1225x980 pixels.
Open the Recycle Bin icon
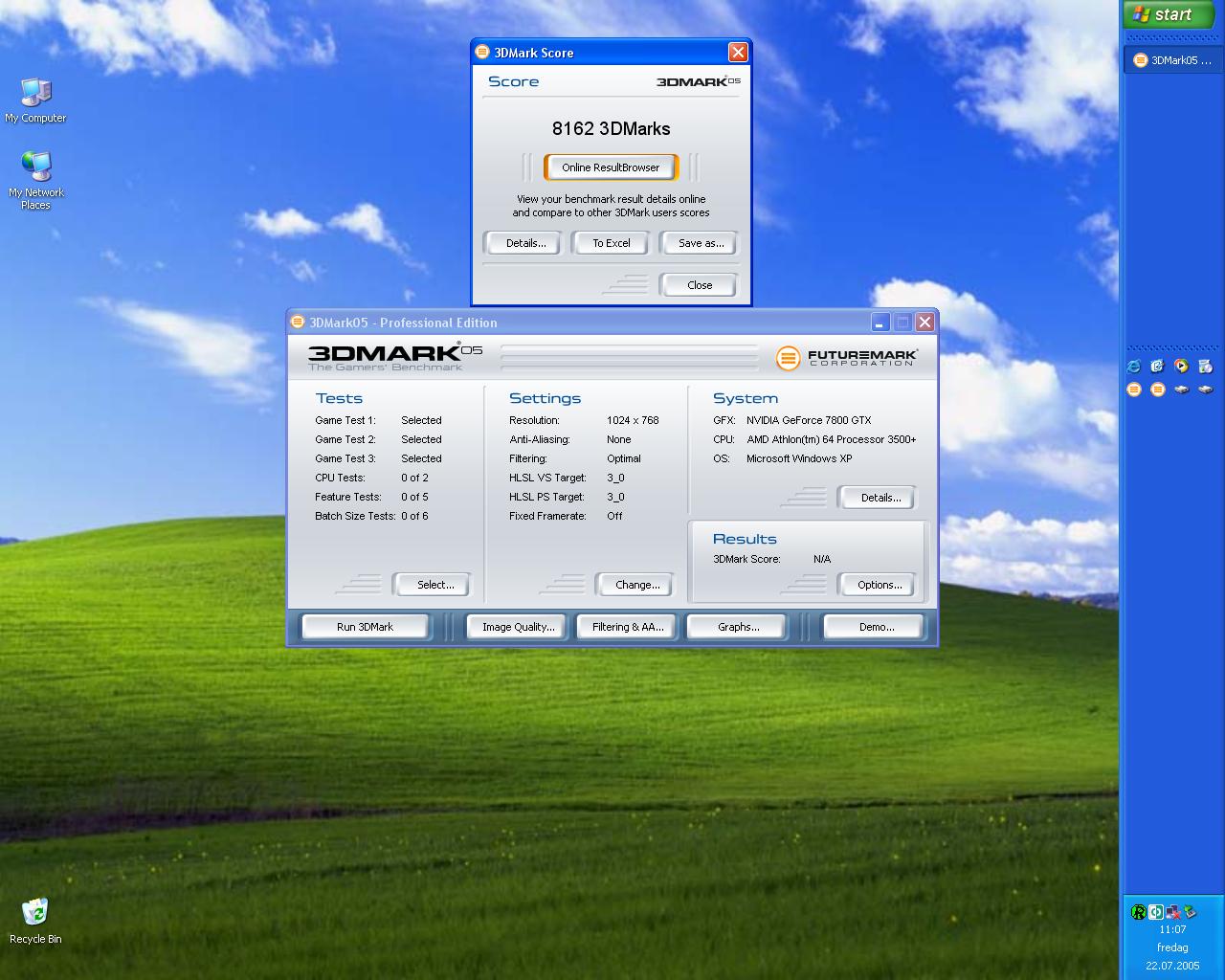point(35,921)
